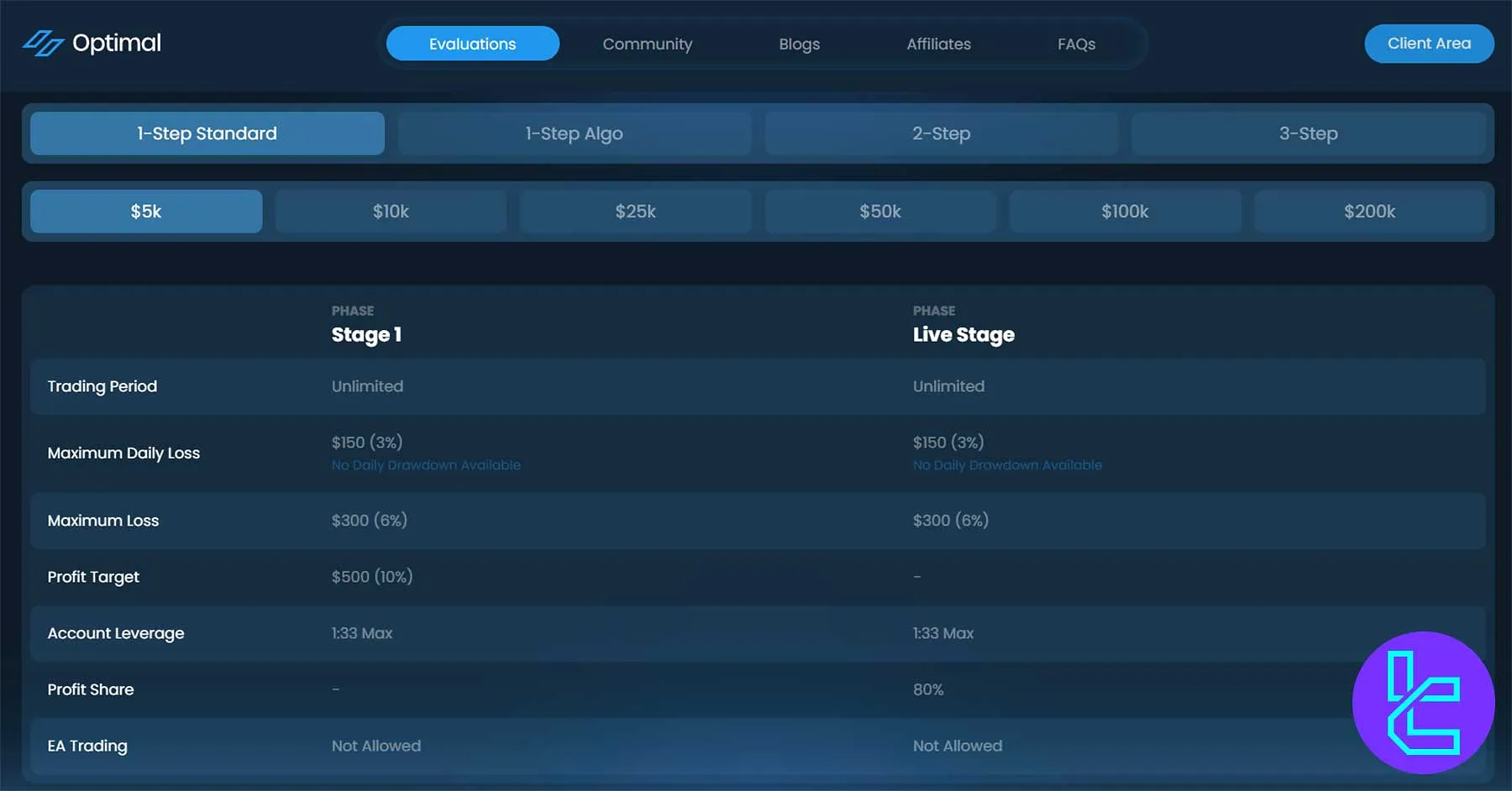The width and height of the screenshot is (1512, 791).
Task: Select the $100k account size
Action: click(x=1125, y=212)
